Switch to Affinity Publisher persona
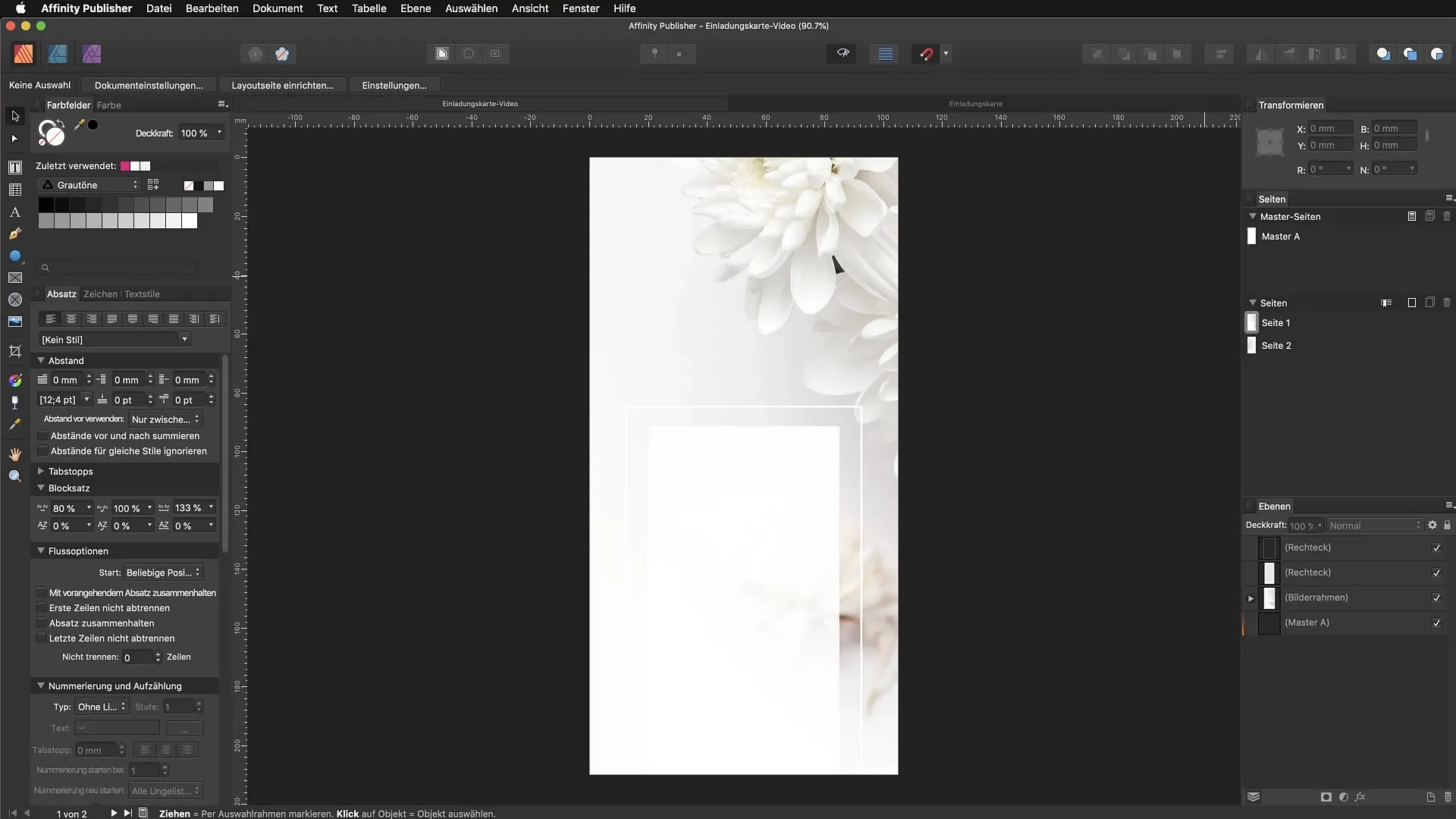This screenshot has width=1456, height=819. click(24, 54)
